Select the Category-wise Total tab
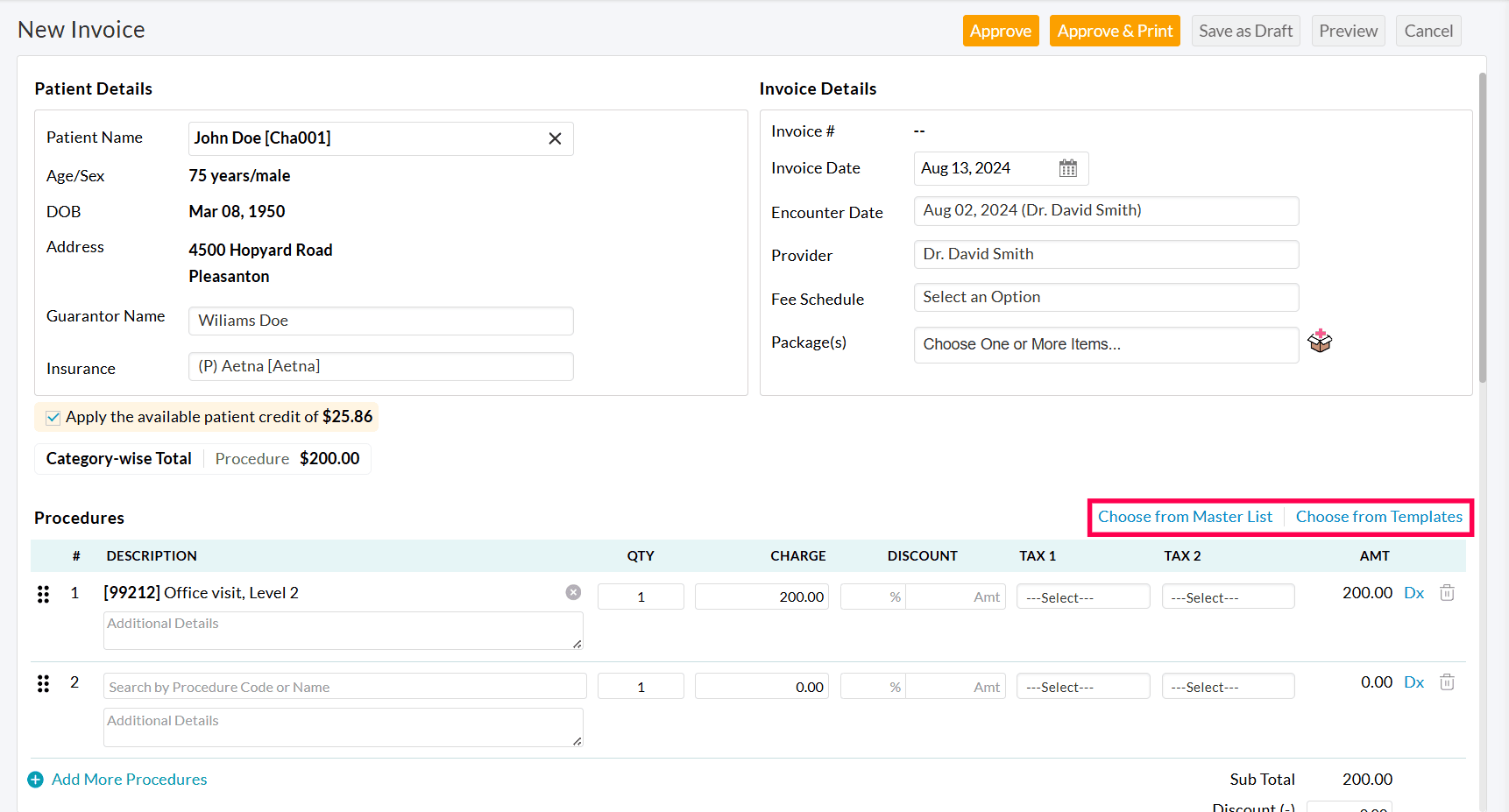This screenshot has width=1509, height=812. click(x=118, y=458)
